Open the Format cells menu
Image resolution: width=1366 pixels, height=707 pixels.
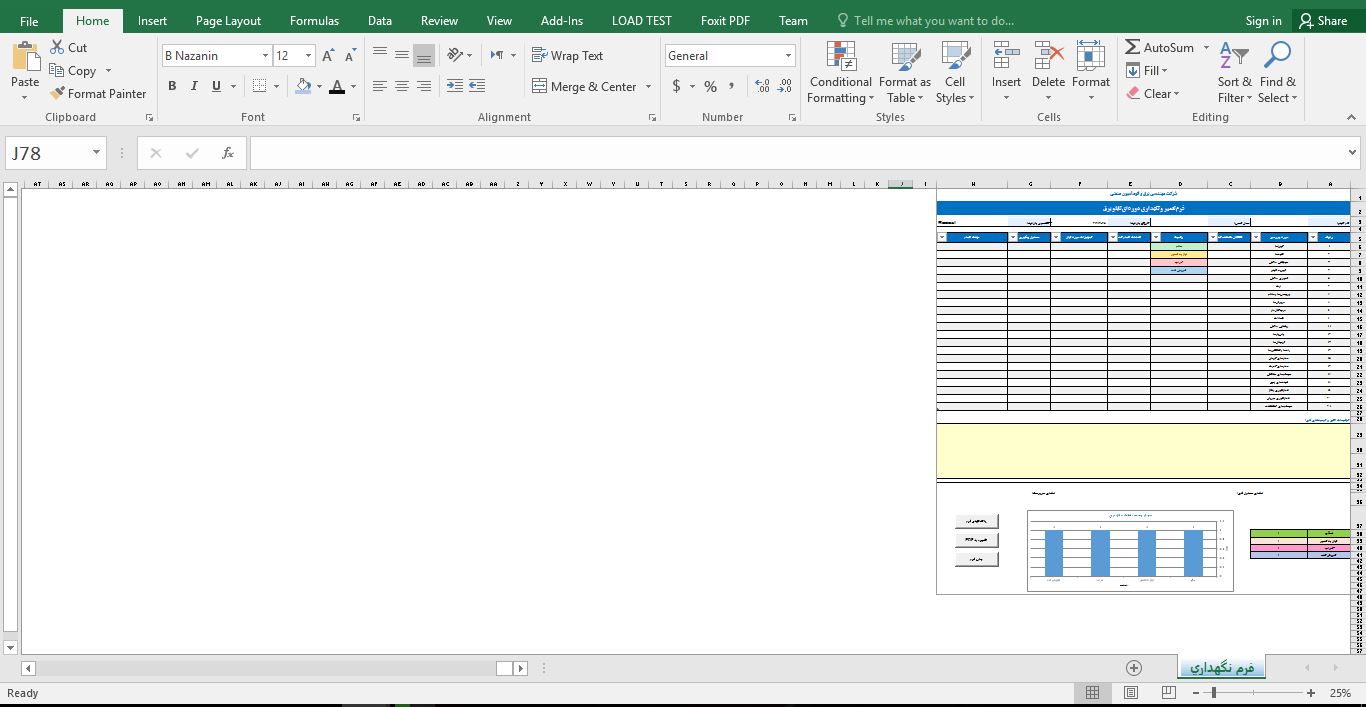[x=1091, y=72]
